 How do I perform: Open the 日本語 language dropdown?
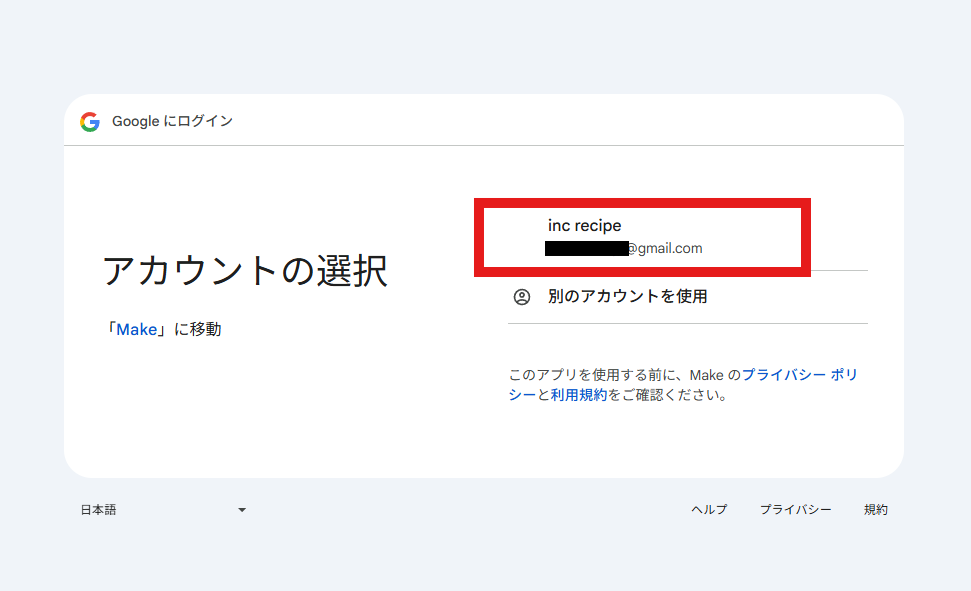[x=163, y=510]
